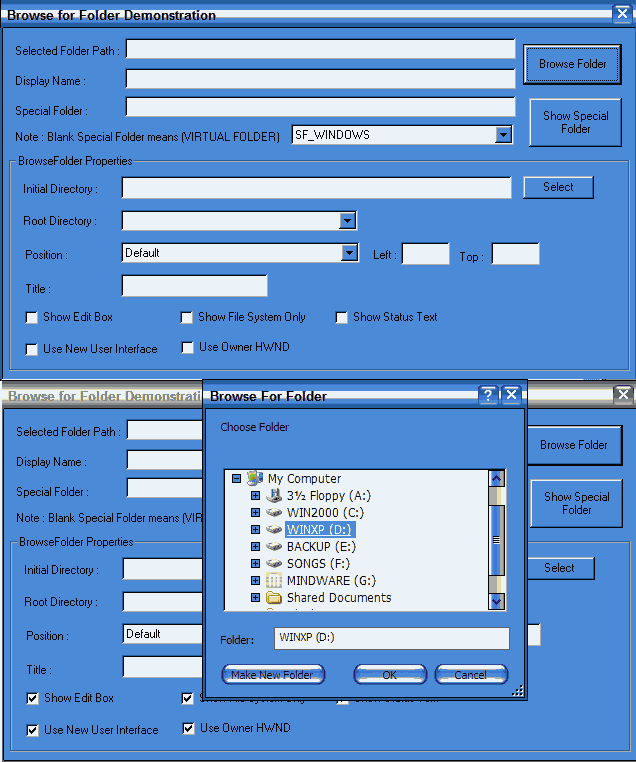Click the Shared Documents folder icon
This screenshot has width=636, height=762.
[x=274, y=598]
